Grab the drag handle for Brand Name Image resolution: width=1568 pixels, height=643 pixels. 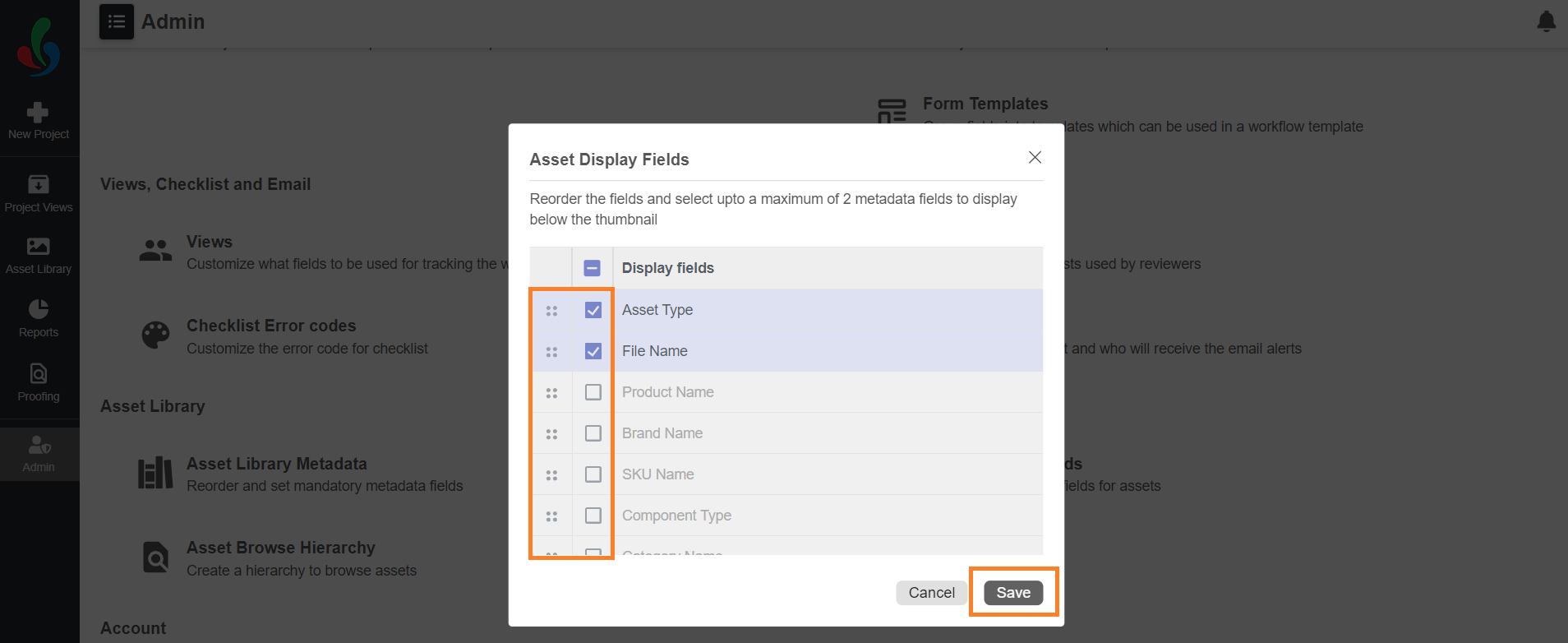coord(551,434)
